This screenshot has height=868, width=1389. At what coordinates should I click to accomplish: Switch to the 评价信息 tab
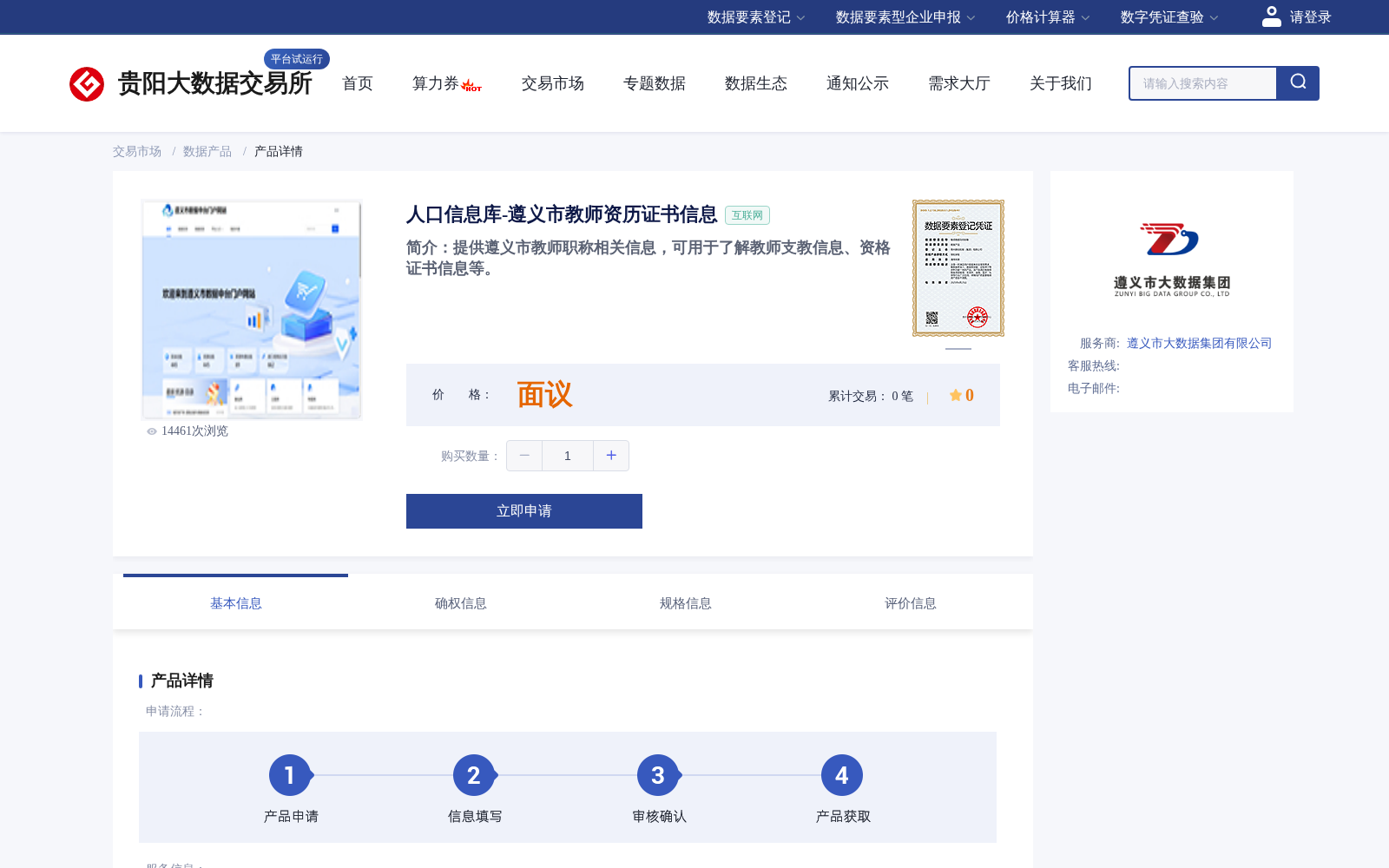coord(911,603)
